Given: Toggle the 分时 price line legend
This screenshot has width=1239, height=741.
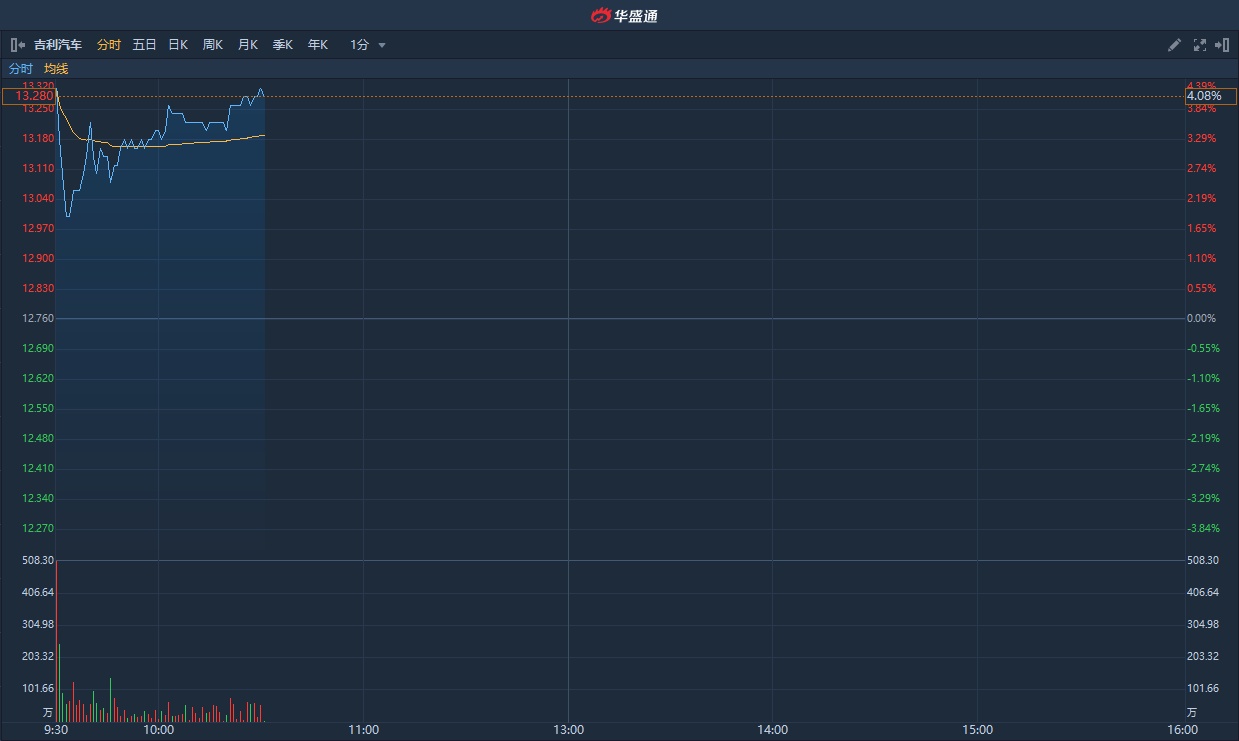Looking at the screenshot, I should pos(21,69).
